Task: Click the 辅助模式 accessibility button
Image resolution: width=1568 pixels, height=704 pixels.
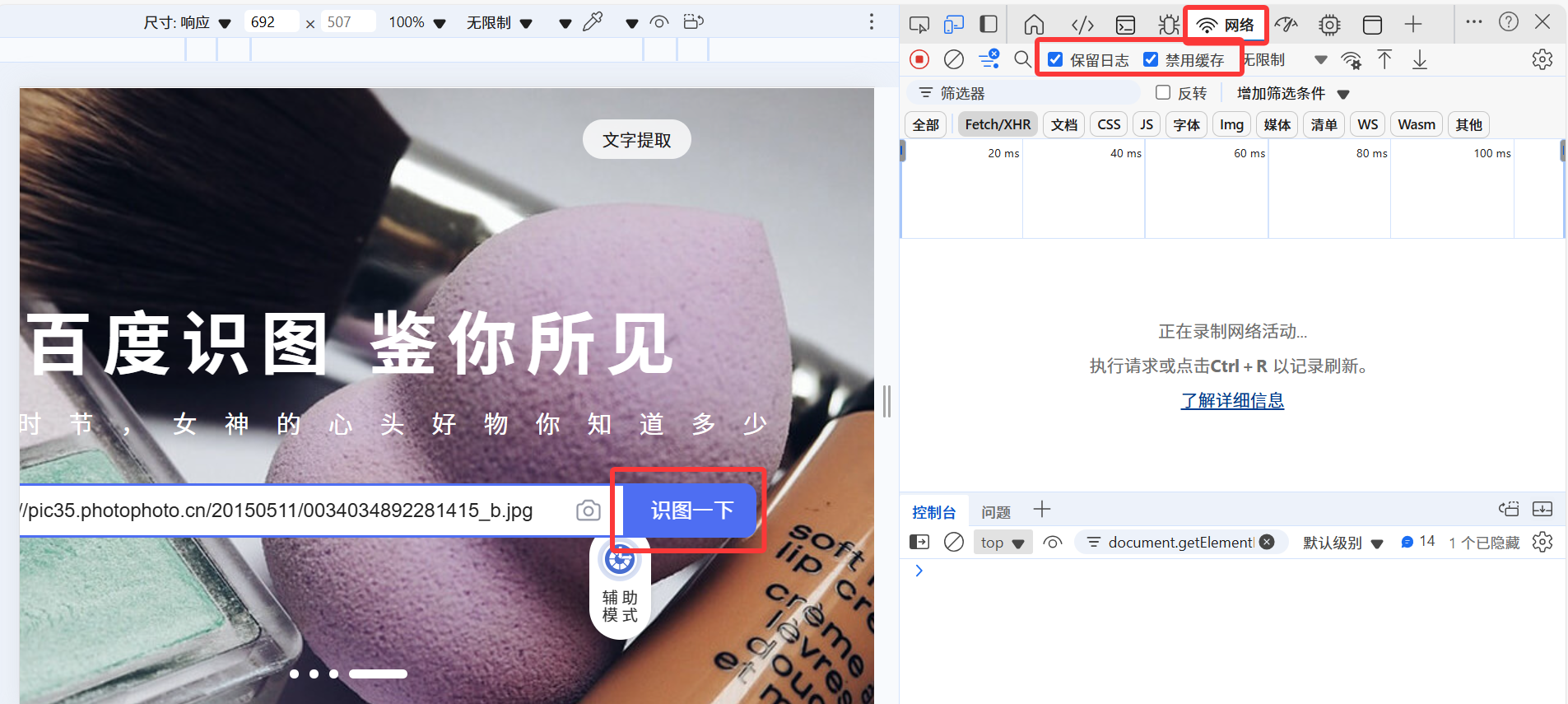Action: click(620, 588)
